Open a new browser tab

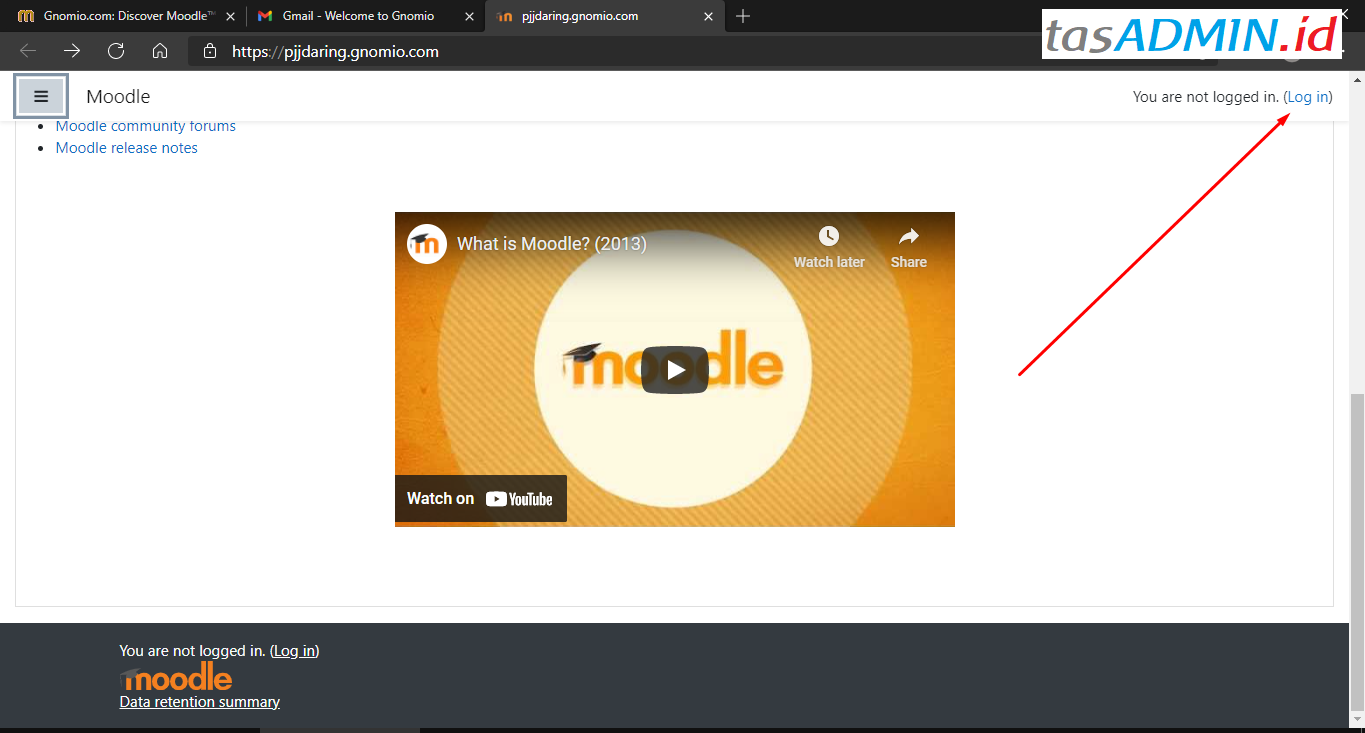point(741,16)
